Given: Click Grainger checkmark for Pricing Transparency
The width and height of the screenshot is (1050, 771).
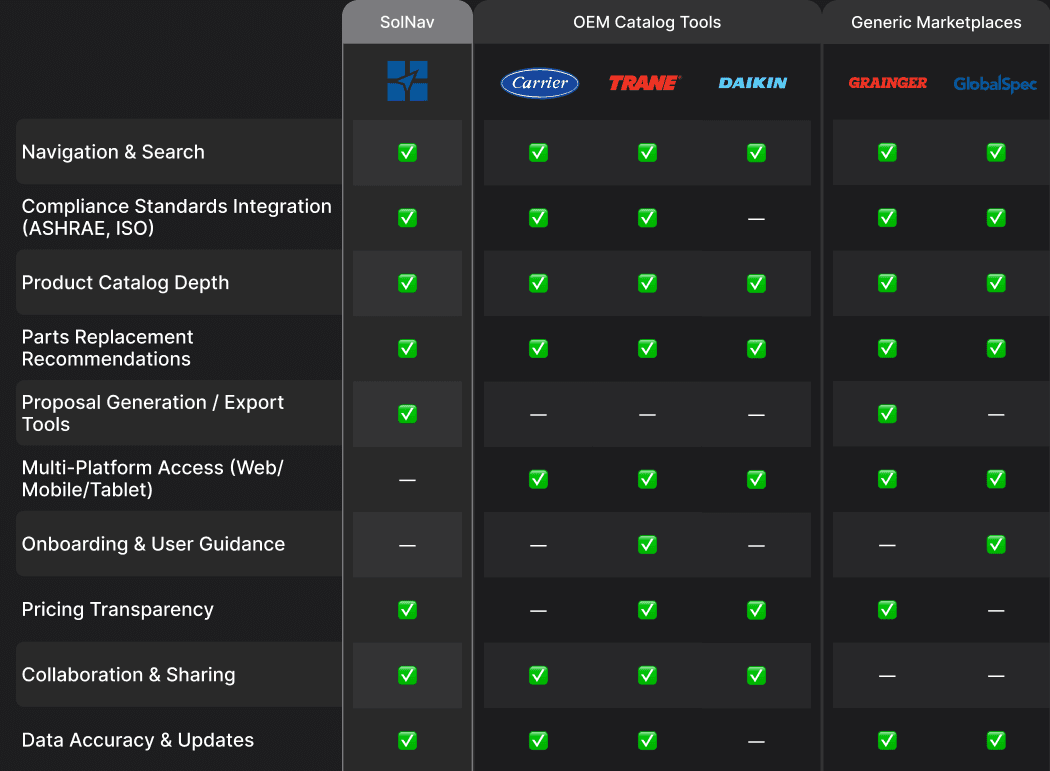Looking at the screenshot, I should tap(887, 610).
